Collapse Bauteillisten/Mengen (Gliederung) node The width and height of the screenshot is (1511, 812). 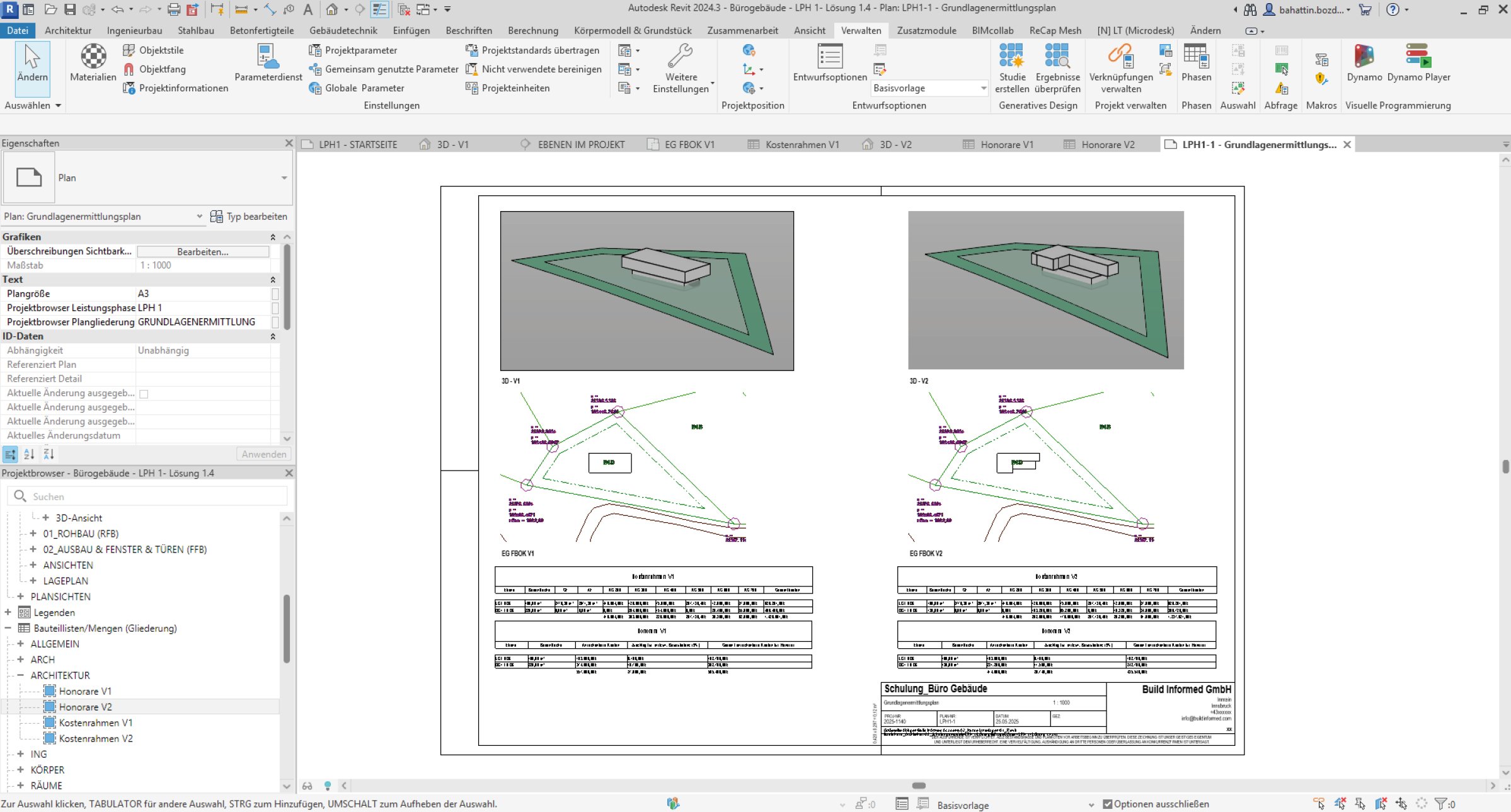coord(8,628)
